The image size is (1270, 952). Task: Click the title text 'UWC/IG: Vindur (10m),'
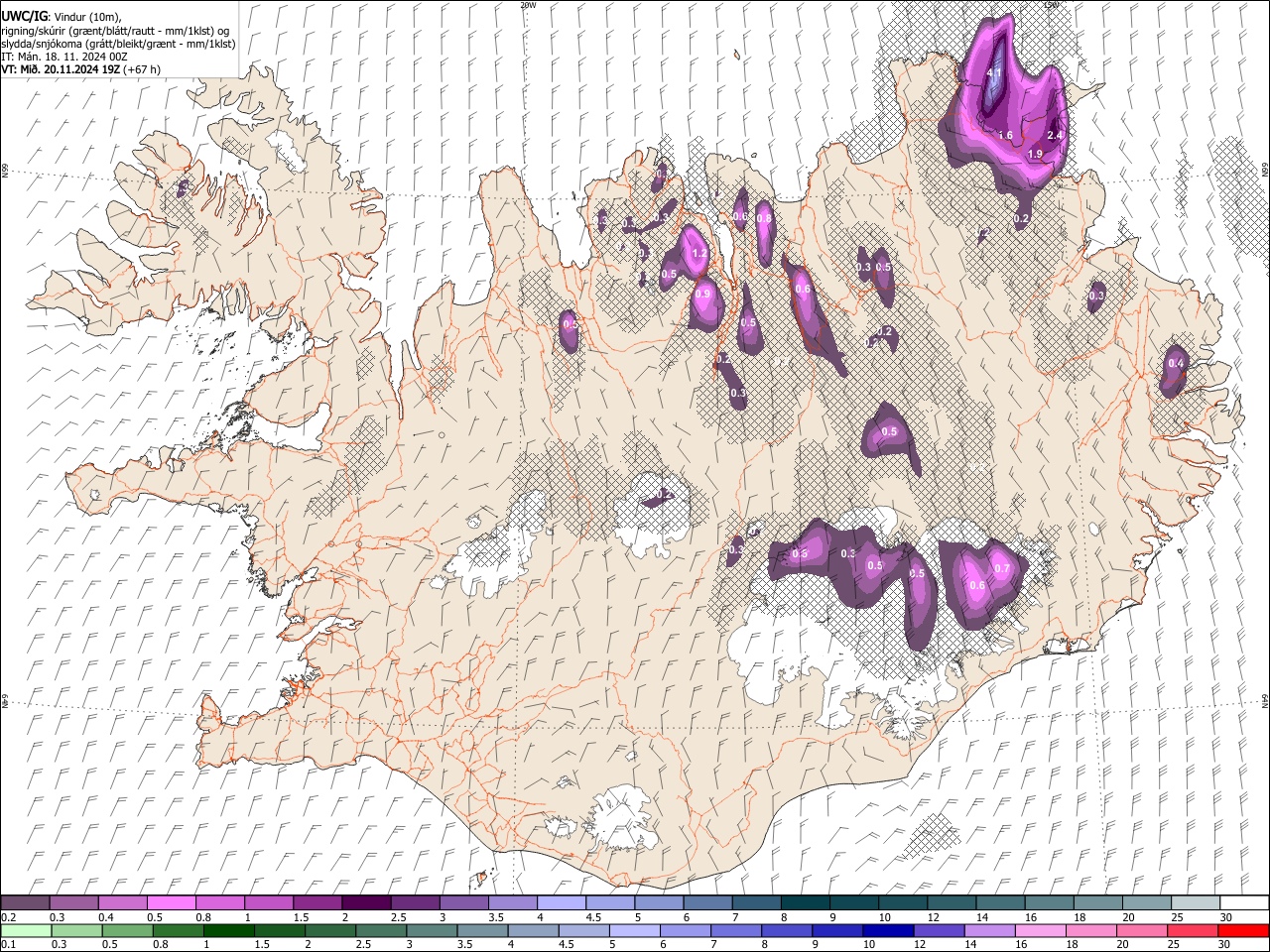[x=61, y=16]
